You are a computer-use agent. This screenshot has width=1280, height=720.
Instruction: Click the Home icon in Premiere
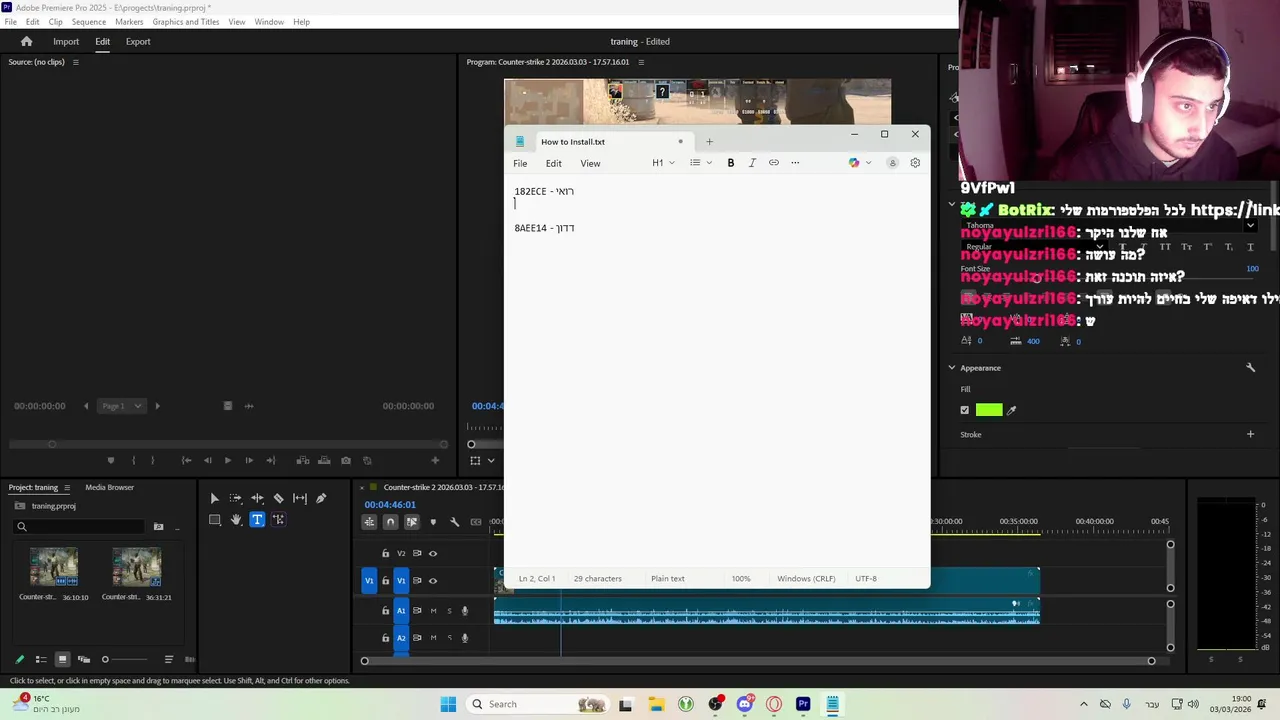pos(27,41)
